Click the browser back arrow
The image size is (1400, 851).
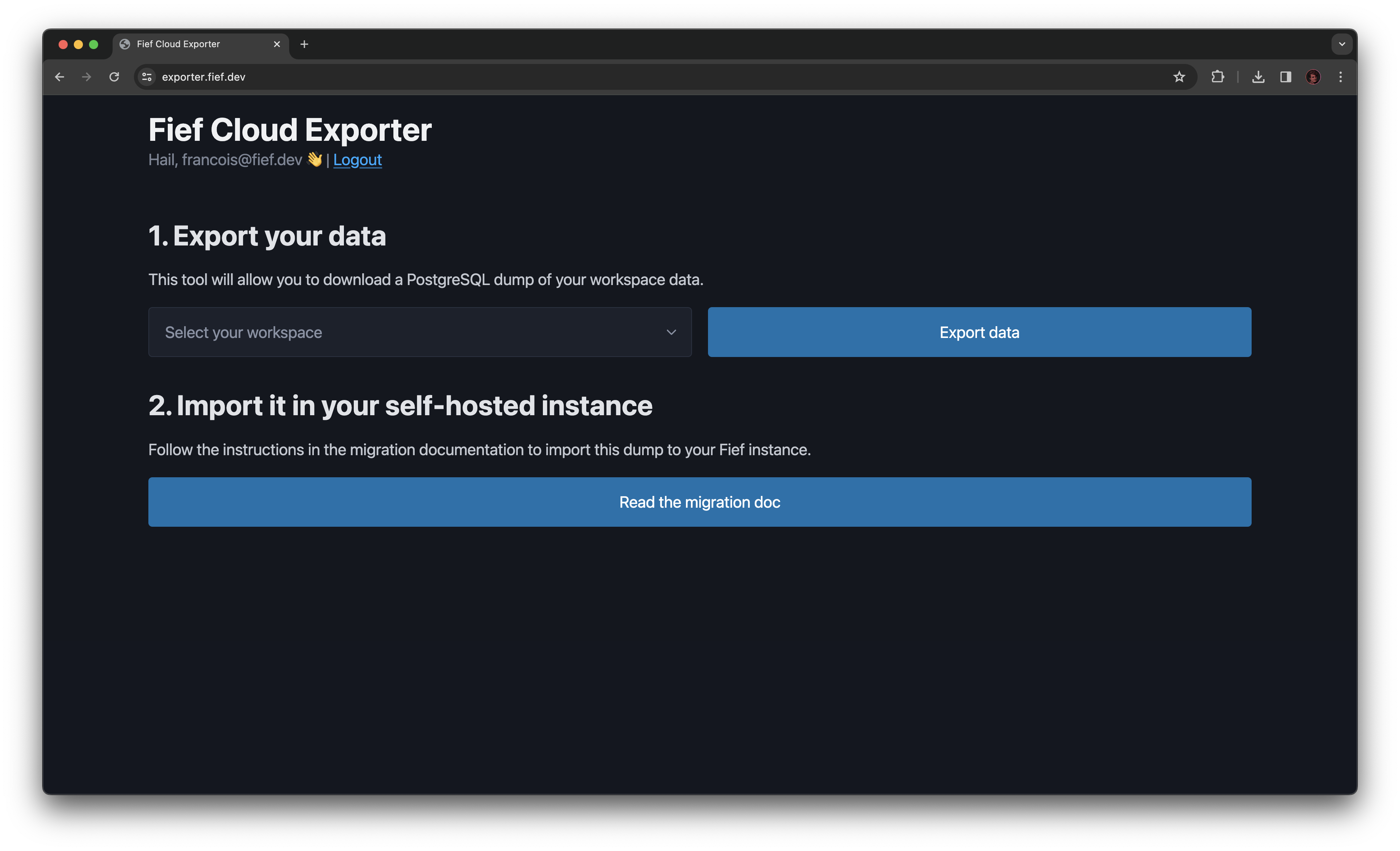click(60, 77)
